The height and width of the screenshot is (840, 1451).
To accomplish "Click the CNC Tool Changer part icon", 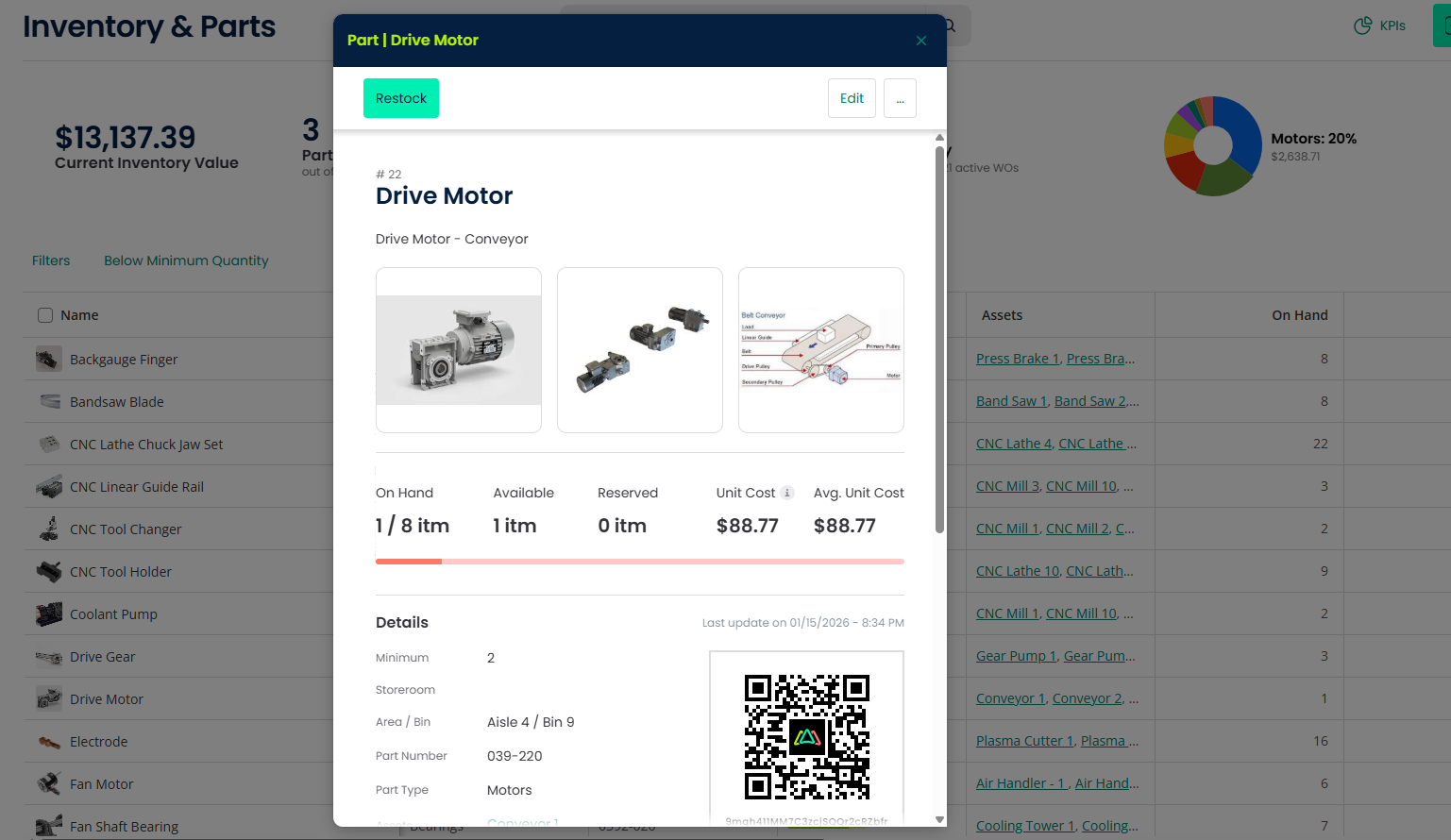I will click(48, 529).
